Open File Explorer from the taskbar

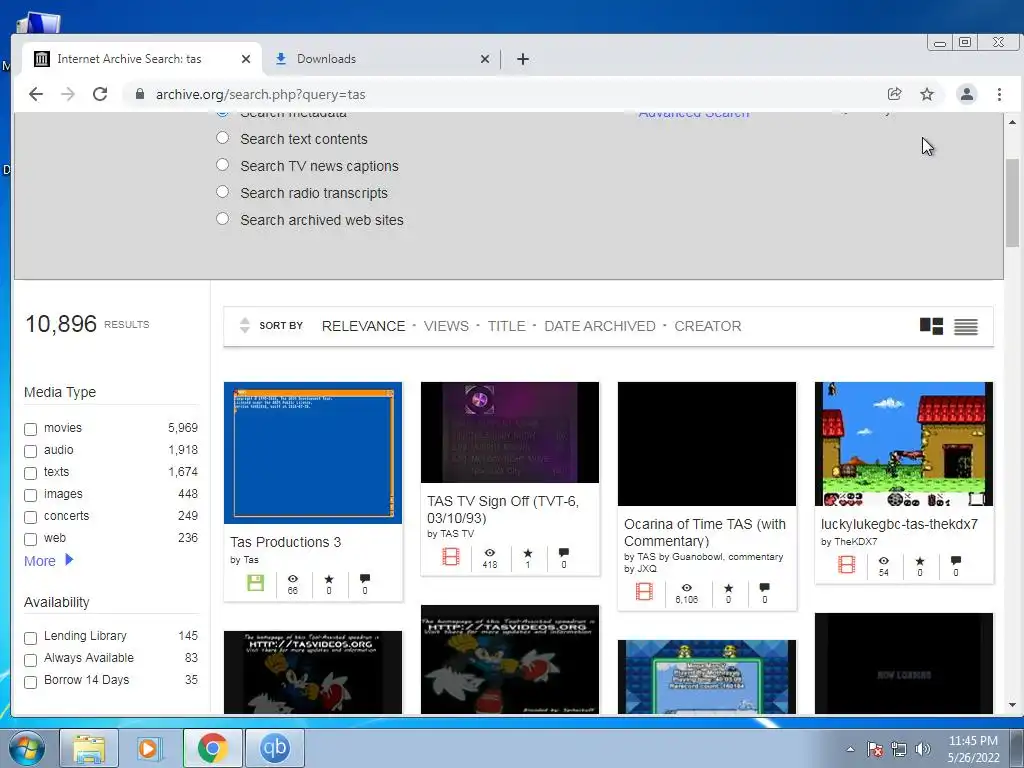89,748
